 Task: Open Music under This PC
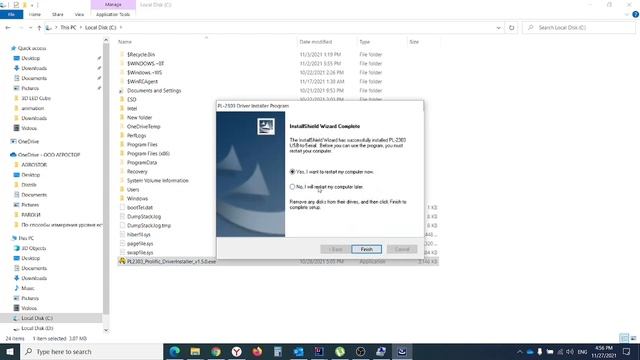[x=28, y=288]
